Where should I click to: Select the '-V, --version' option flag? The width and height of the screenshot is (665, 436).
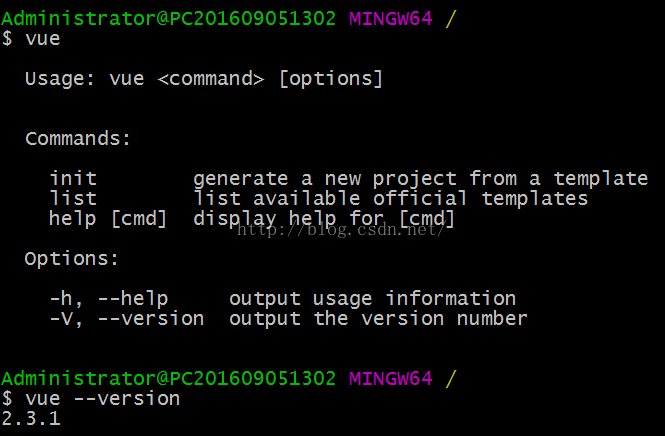(126, 319)
